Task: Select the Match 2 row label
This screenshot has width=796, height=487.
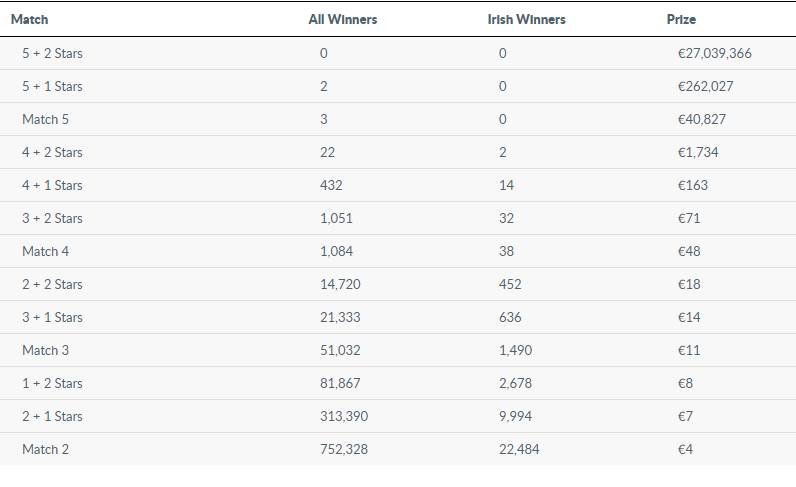Action: click(45, 449)
